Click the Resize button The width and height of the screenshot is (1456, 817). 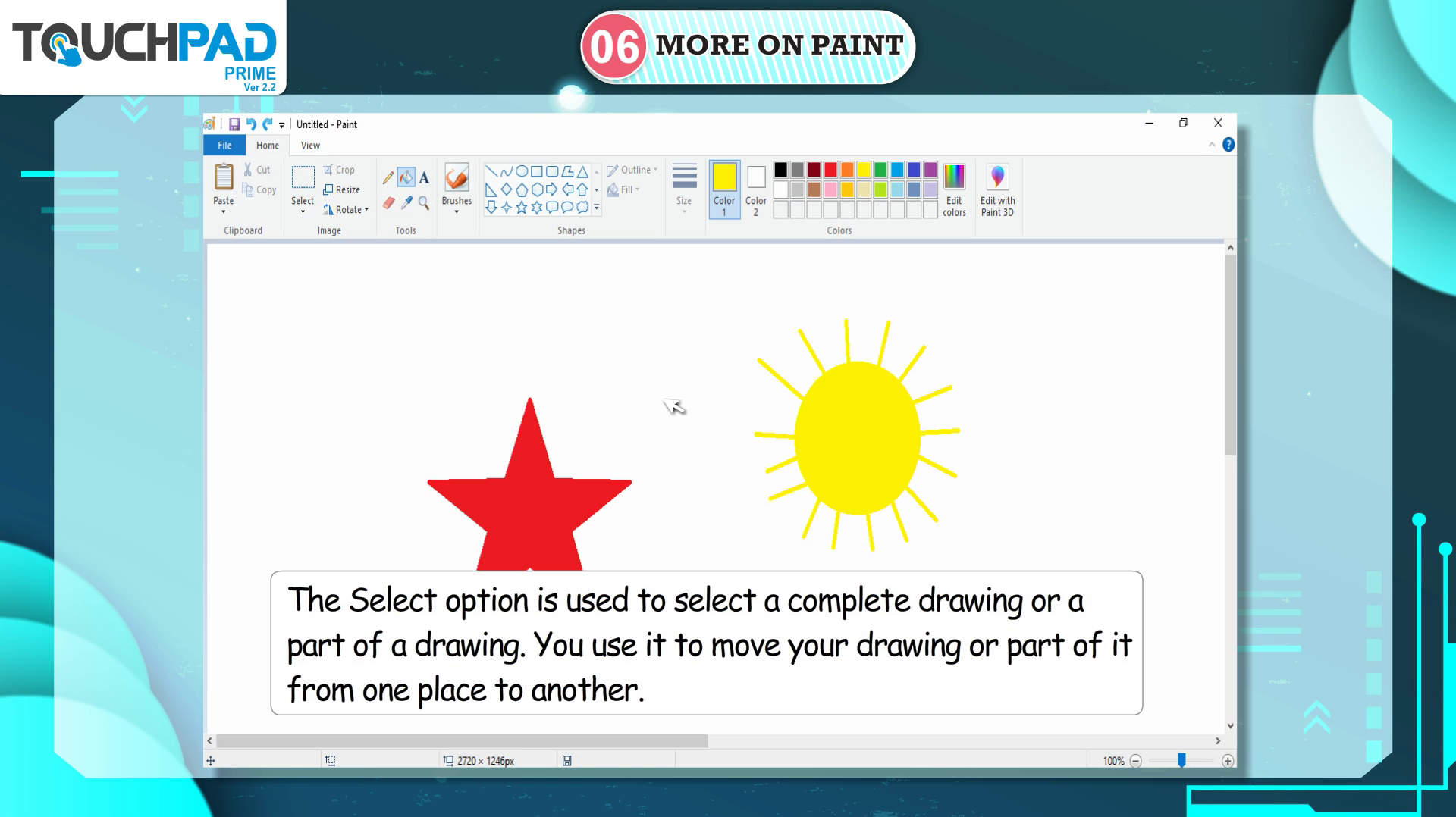coord(341,190)
